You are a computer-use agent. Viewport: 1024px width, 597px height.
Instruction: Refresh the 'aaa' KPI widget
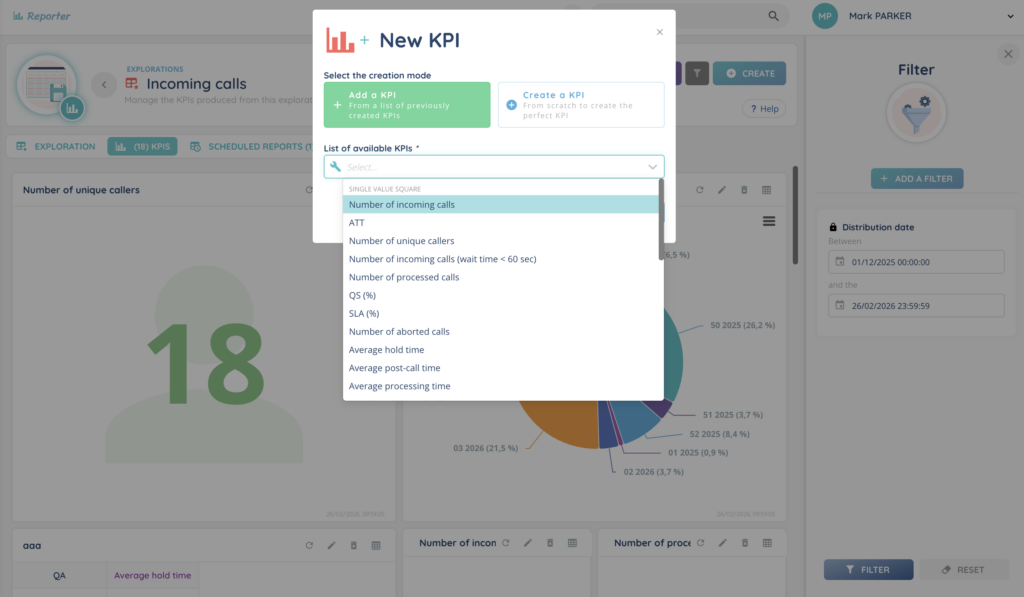point(309,545)
